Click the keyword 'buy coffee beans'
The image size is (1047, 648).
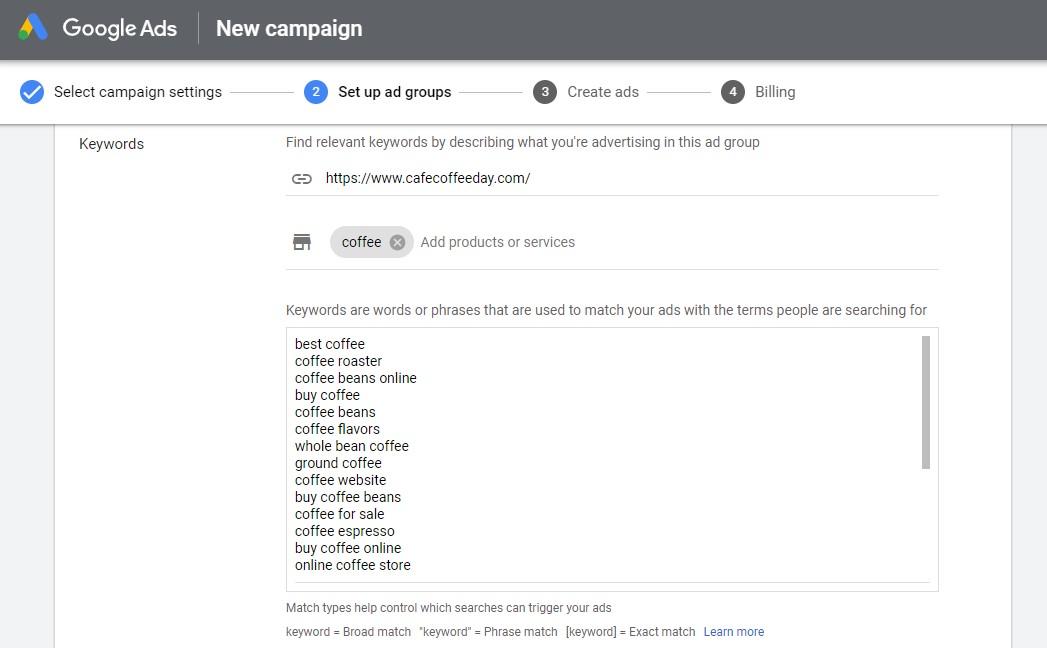click(348, 497)
